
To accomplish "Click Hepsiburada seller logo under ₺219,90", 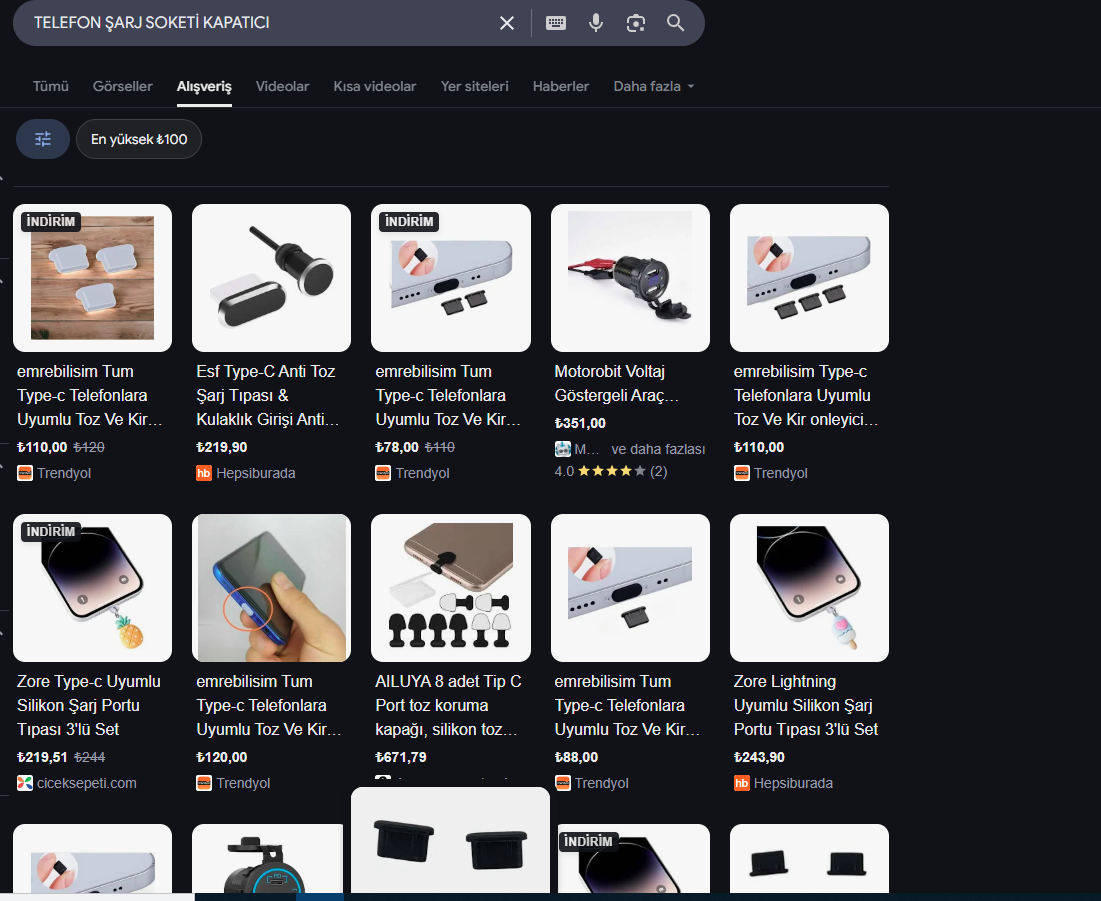I will (x=204, y=473).
